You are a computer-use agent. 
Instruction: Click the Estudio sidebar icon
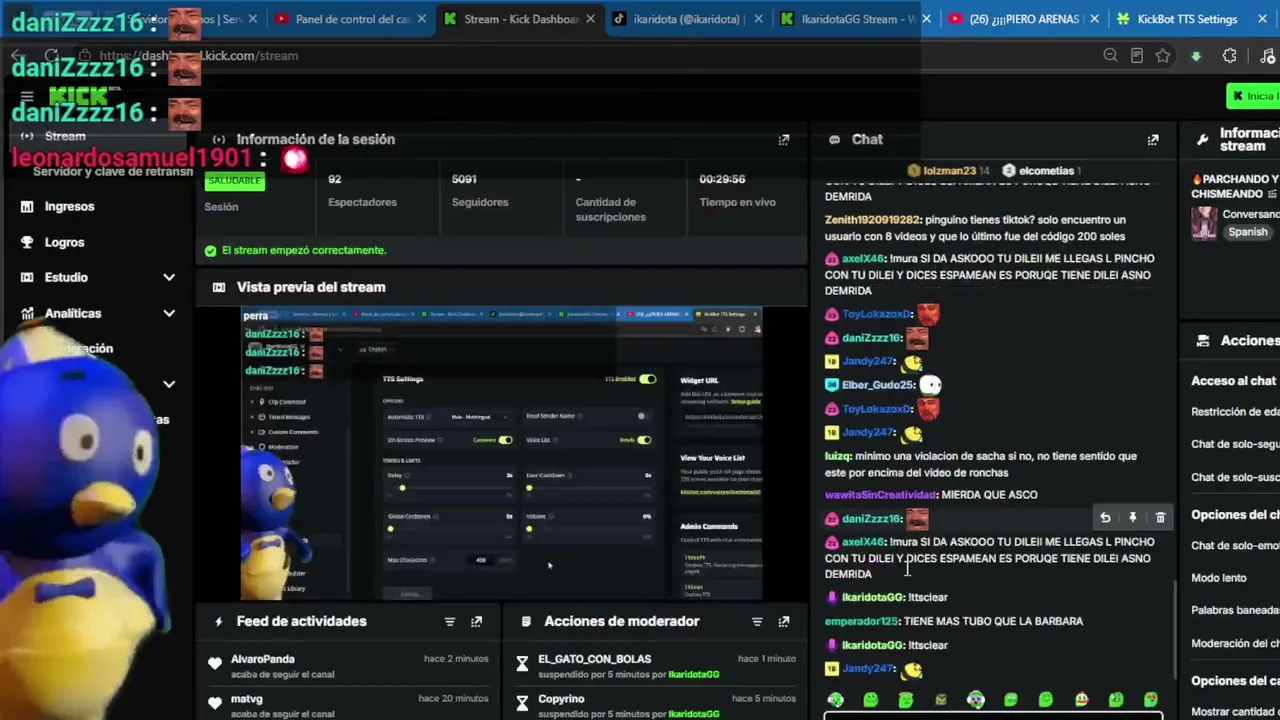point(27,278)
